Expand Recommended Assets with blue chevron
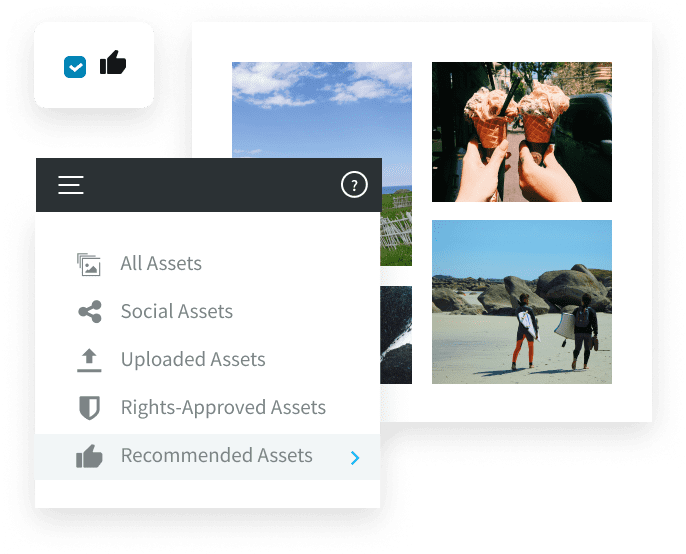686x554 pixels. click(355, 458)
